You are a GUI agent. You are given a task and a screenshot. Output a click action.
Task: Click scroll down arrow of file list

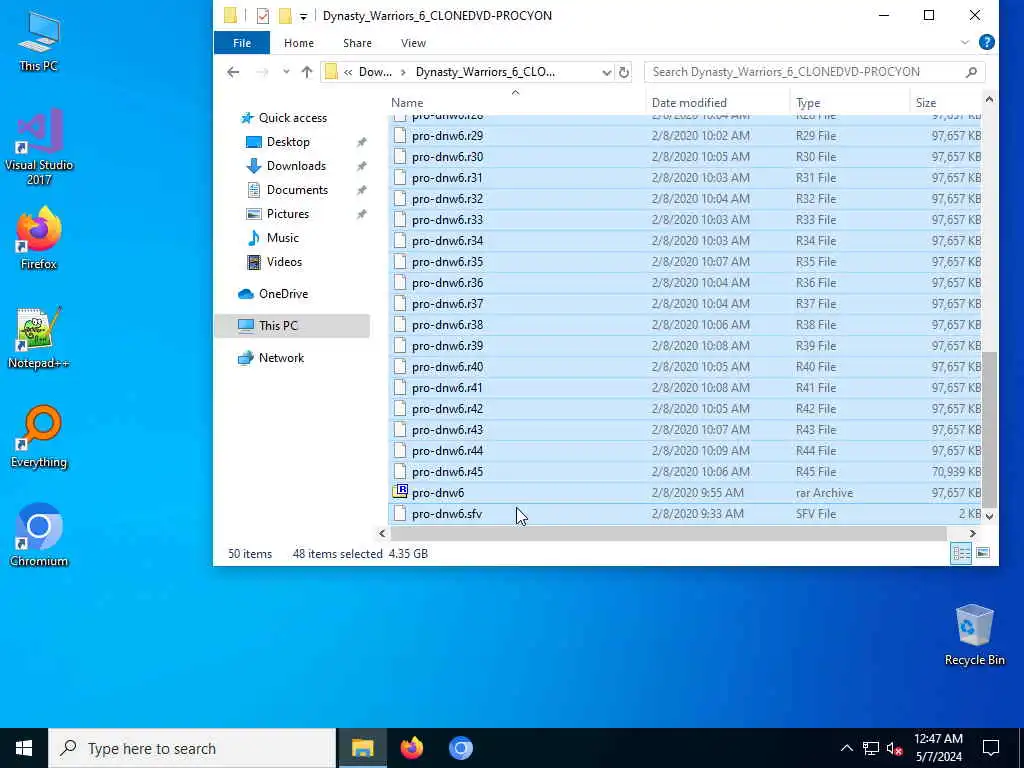[989, 516]
